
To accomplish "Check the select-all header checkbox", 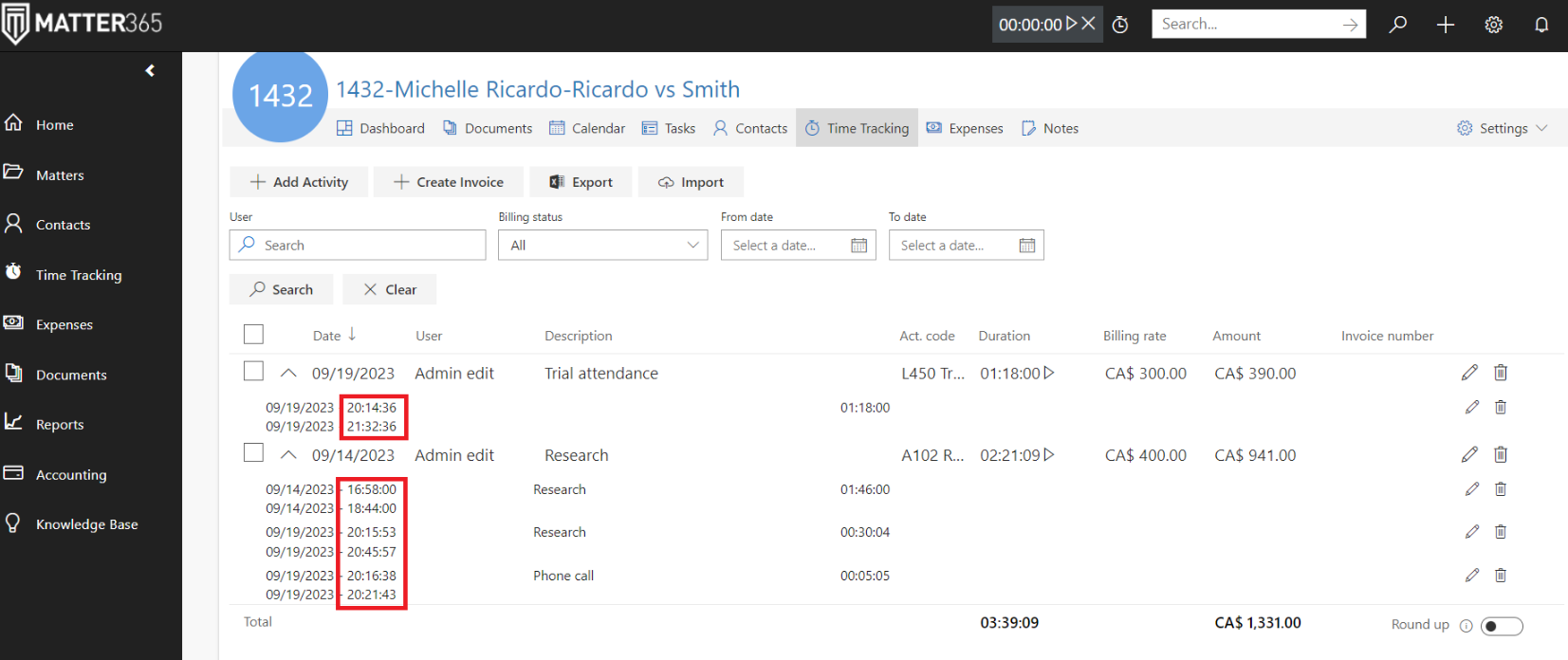I will (253, 334).
